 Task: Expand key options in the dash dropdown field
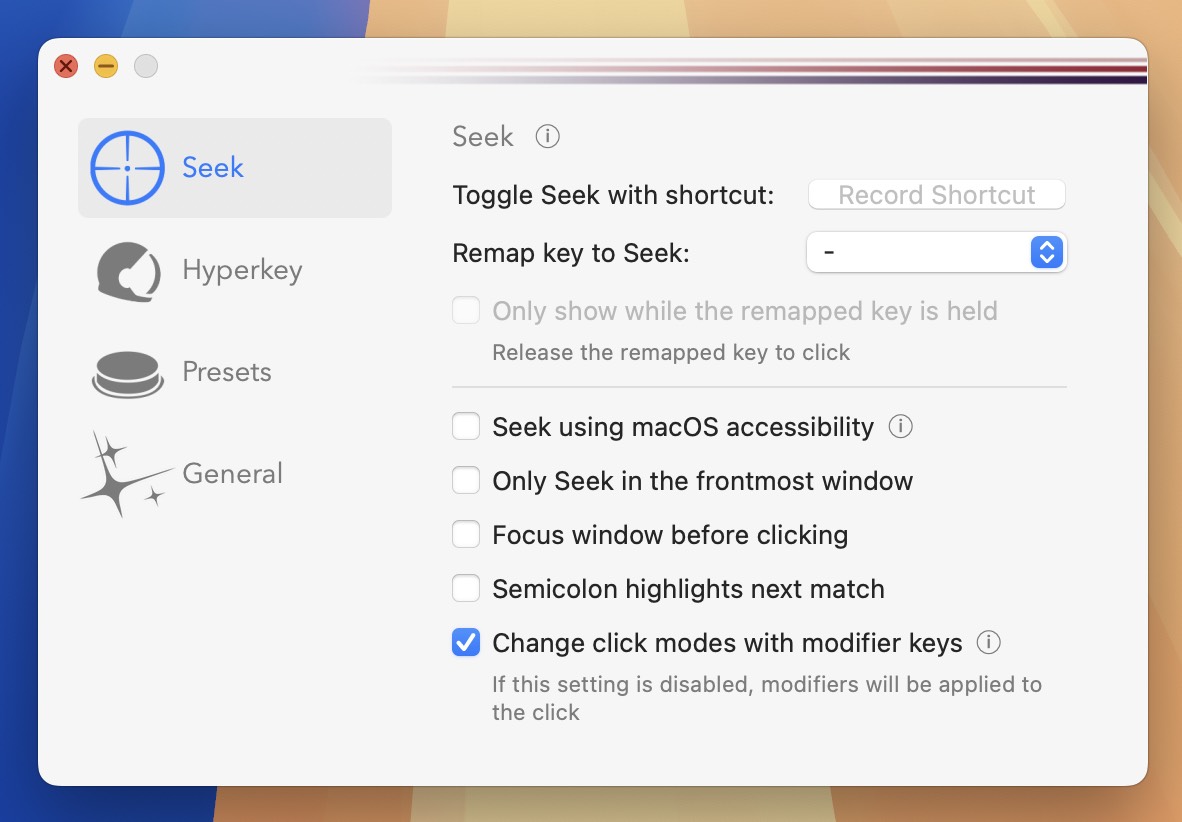[x=935, y=252]
